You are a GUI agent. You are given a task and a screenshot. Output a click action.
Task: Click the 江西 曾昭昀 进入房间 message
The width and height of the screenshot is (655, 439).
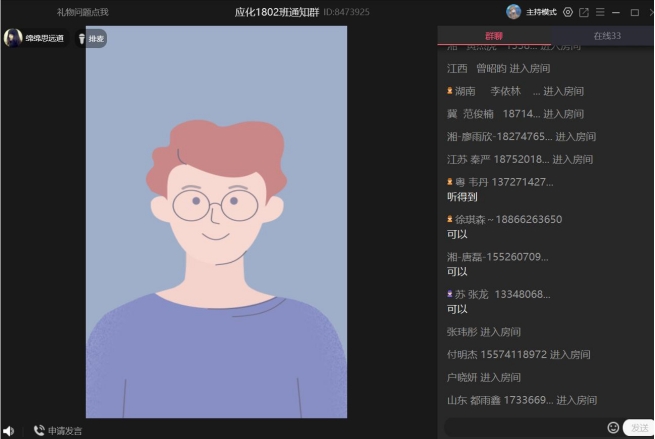coord(498,69)
